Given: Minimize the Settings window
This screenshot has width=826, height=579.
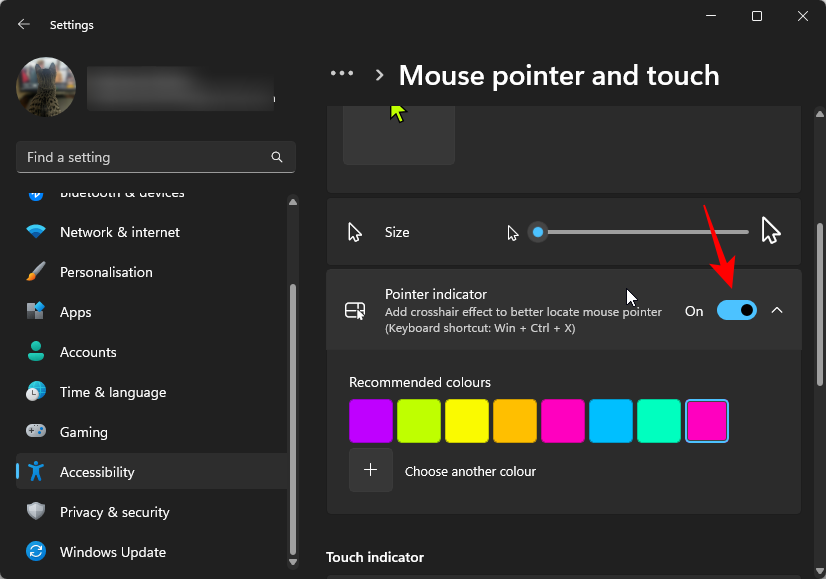Looking at the screenshot, I should click(x=711, y=16).
